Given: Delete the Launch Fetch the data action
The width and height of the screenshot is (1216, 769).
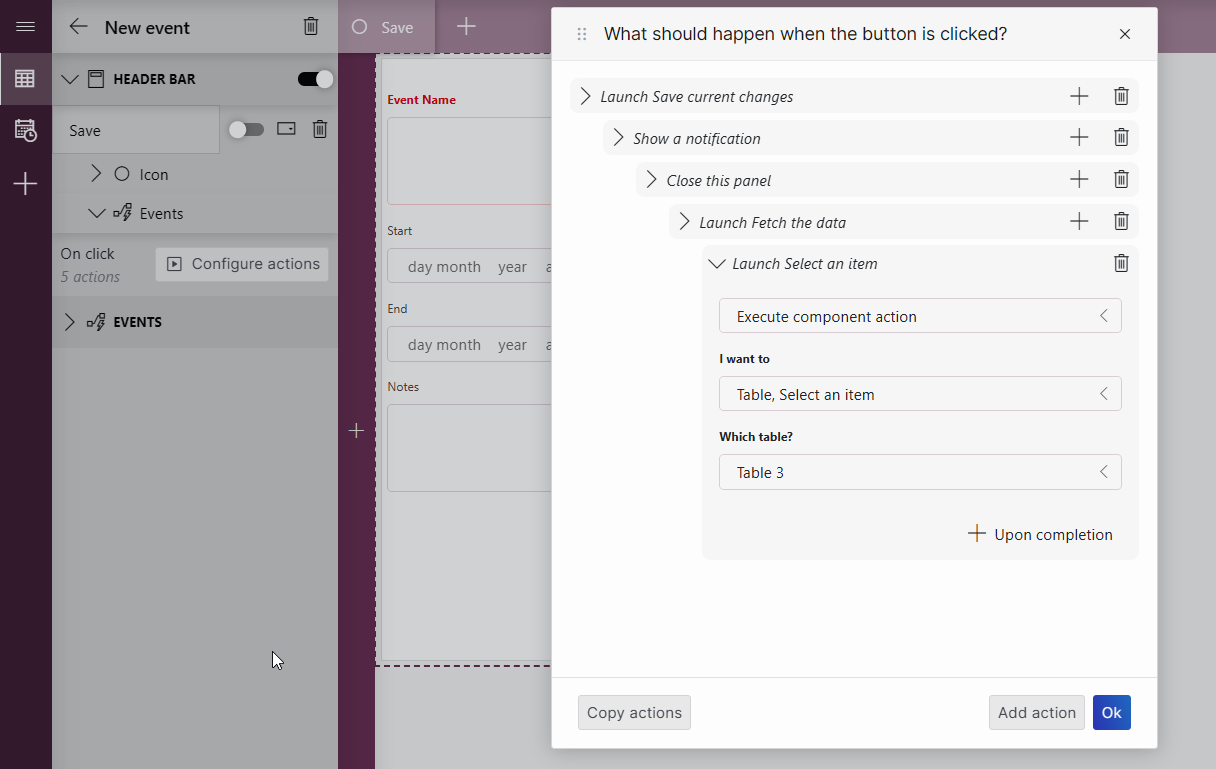Looking at the screenshot, I should (1120, 221).
